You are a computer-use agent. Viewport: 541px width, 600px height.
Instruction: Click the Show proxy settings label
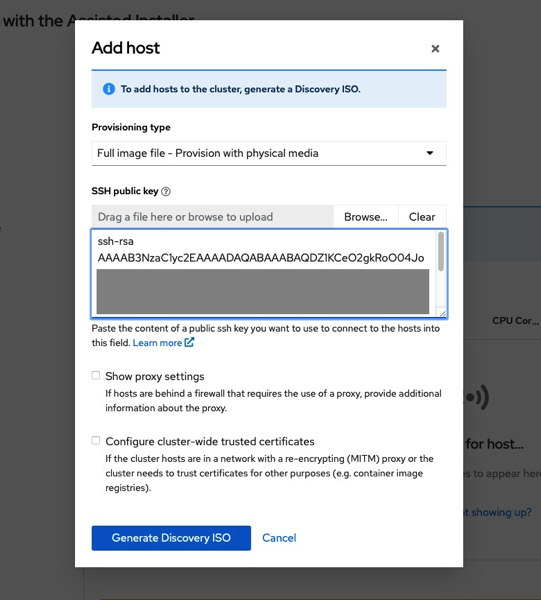155,376
